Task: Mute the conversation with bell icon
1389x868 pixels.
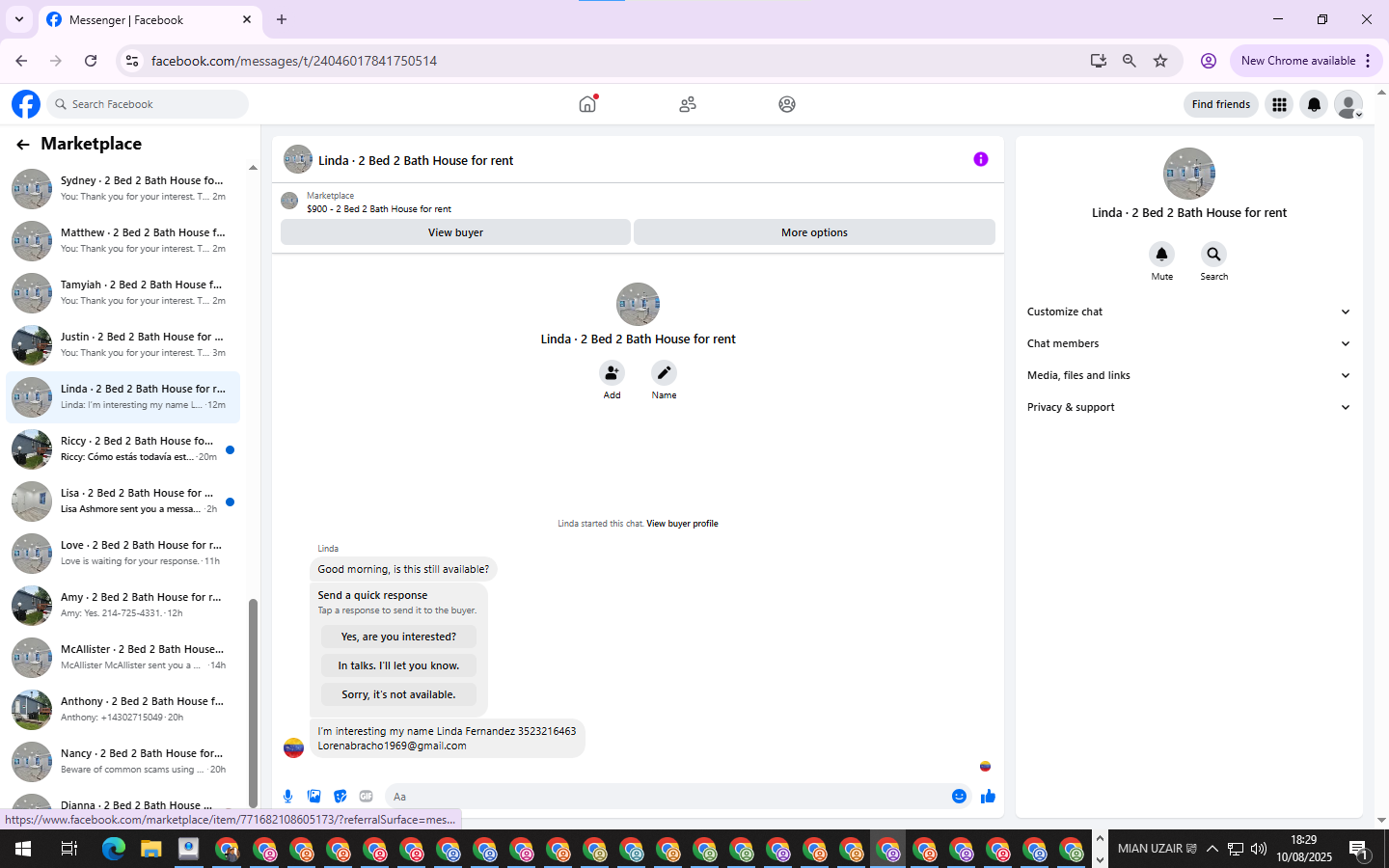Action: click(1161, 254)
